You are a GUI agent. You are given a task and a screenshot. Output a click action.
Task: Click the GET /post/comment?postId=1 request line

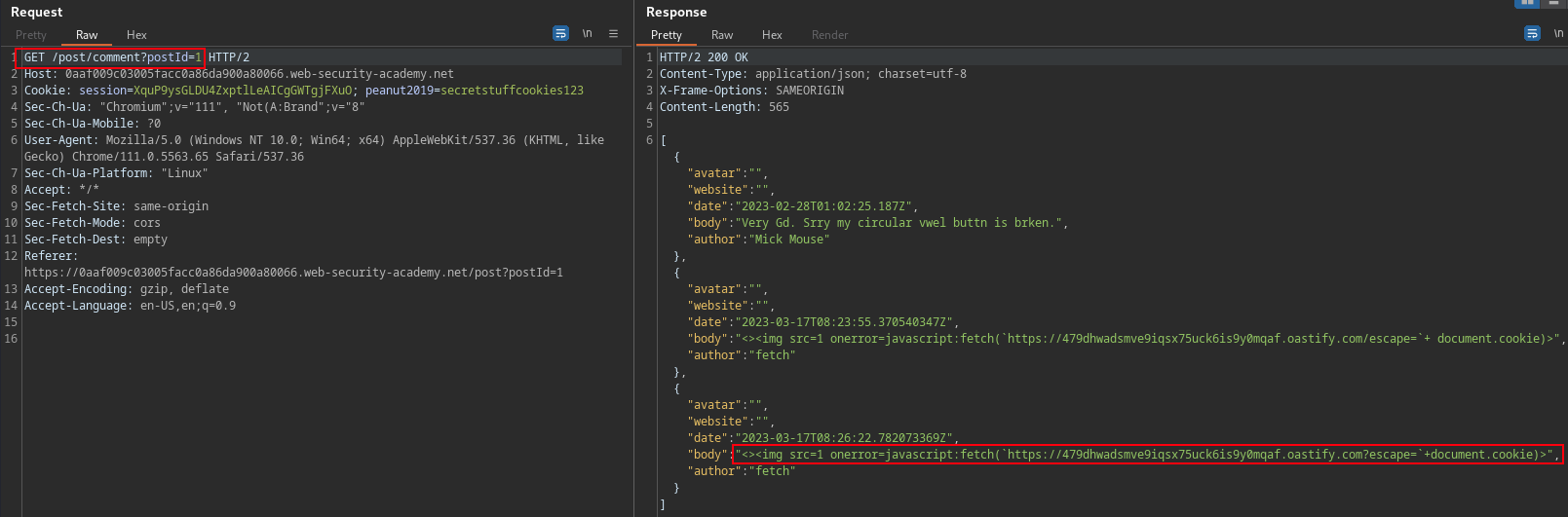click(x=113, y=57)
